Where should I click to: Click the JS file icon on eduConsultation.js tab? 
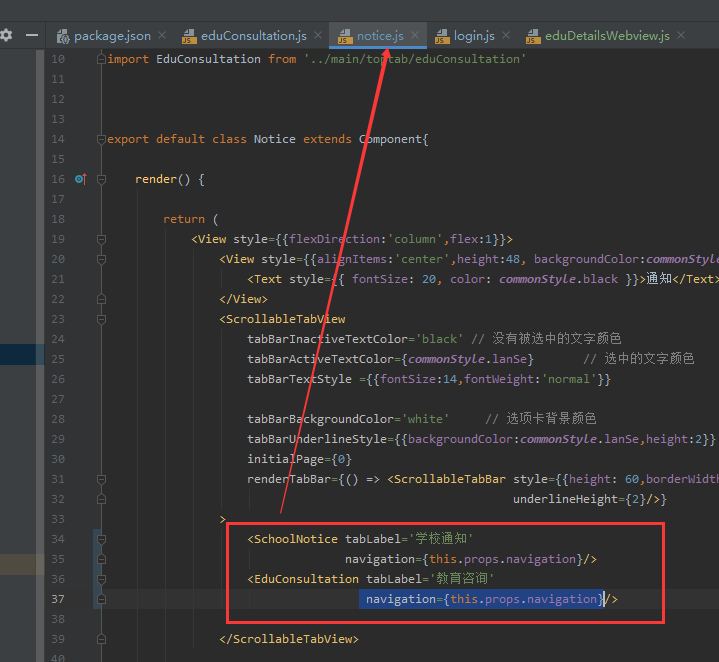[x=189, y=36]
